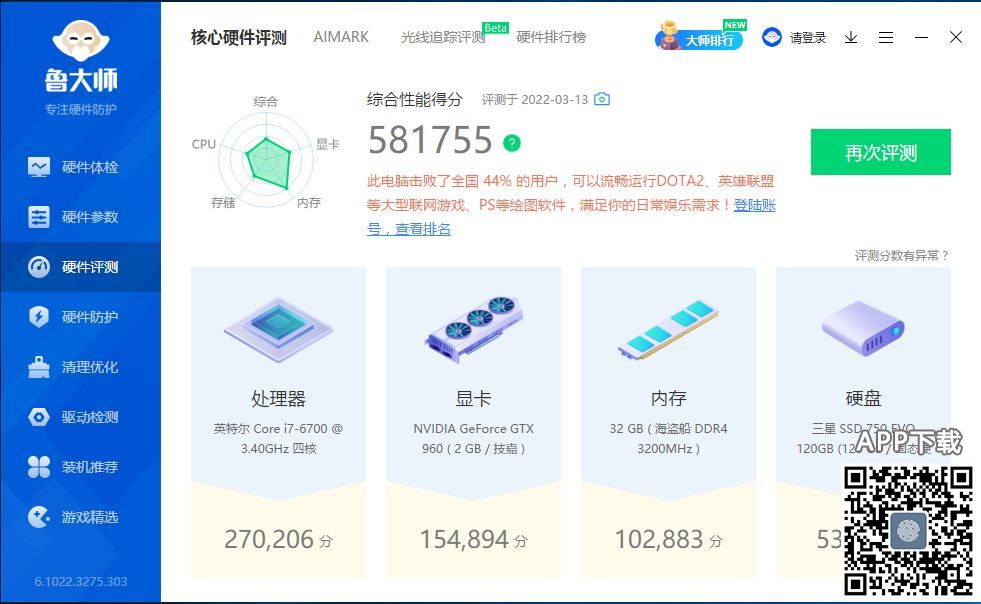Switch to the 硬件排行榜 tab
Viewport: 981px width, 604px height.
551,37
